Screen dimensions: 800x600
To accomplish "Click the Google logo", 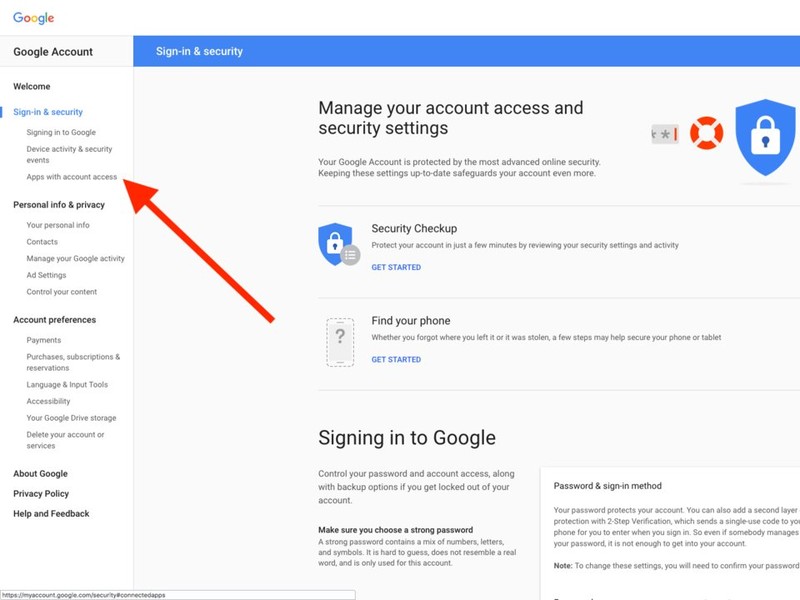I will [x=34, y=18].
